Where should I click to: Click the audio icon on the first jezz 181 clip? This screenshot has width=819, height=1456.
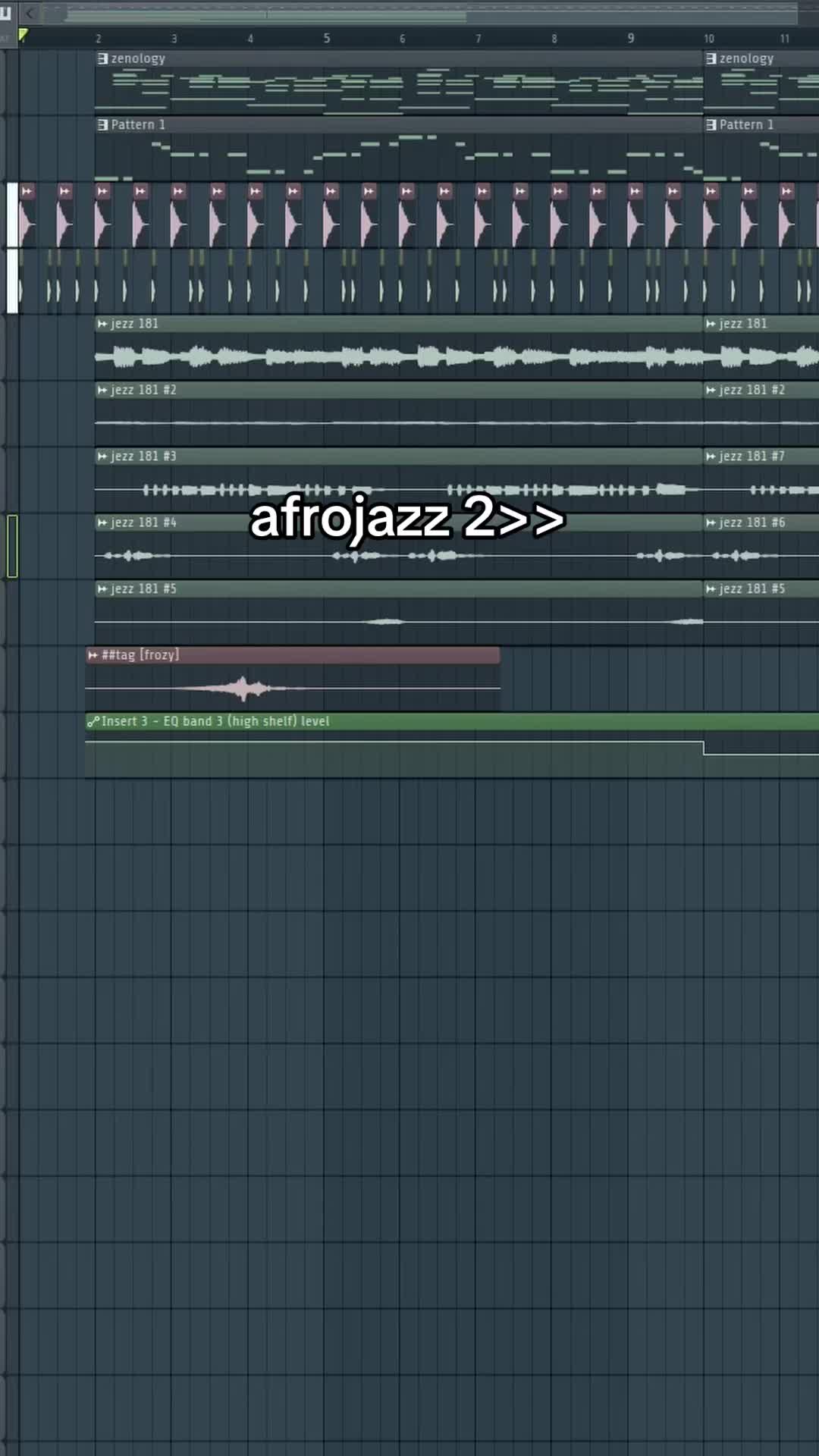(102, 324)
